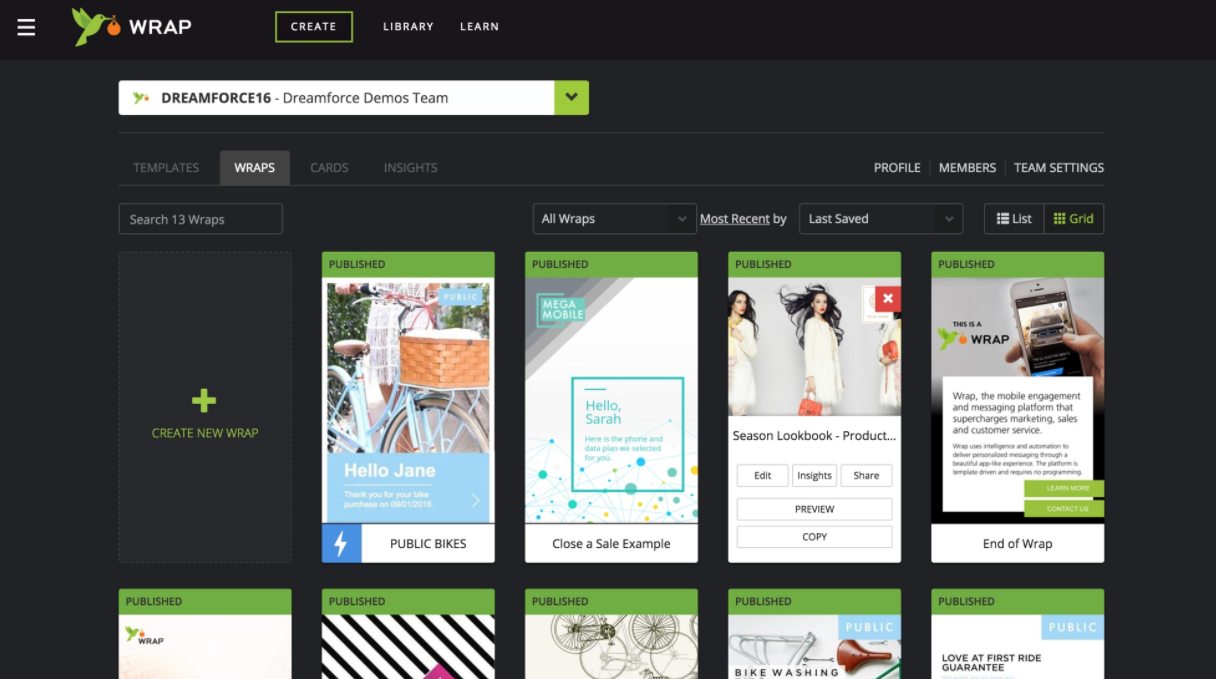The height and width of the screenshot is (679, 1216).
Task: Open the End of Wrap thumbnail
Action: tap(1018, 400)
